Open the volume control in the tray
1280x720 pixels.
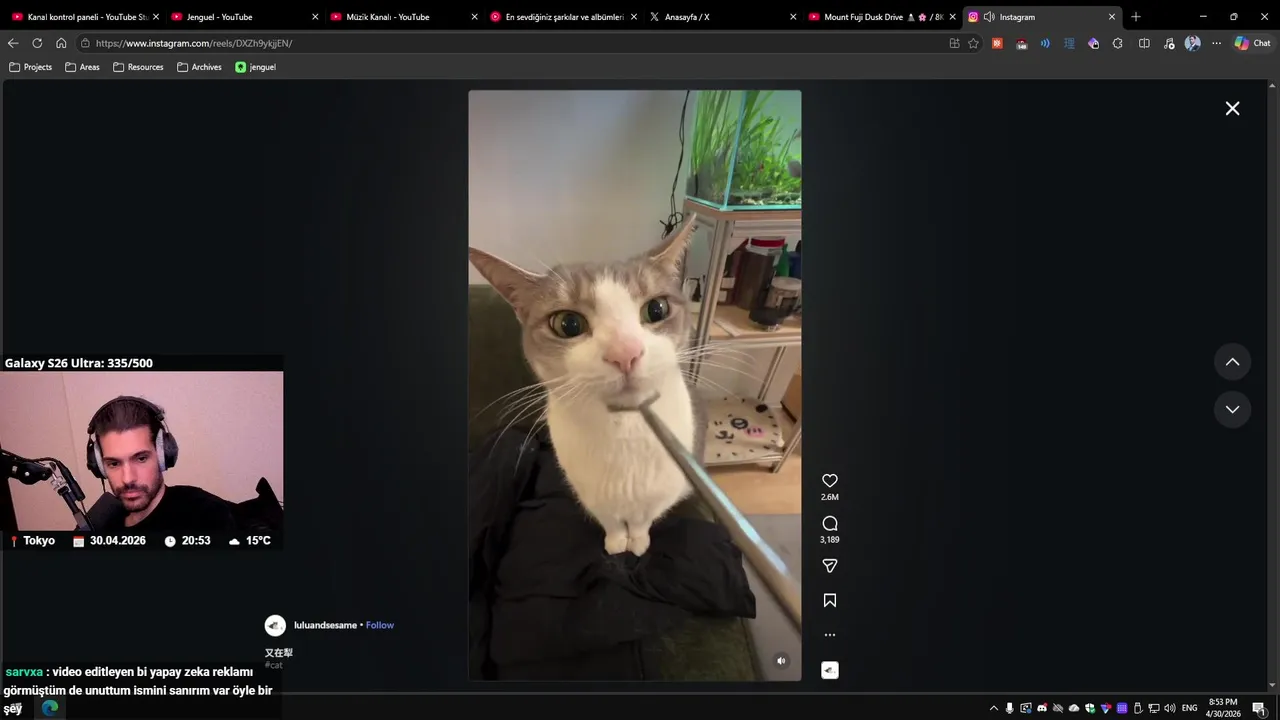pyautogui.click(x=1169, y=708)
